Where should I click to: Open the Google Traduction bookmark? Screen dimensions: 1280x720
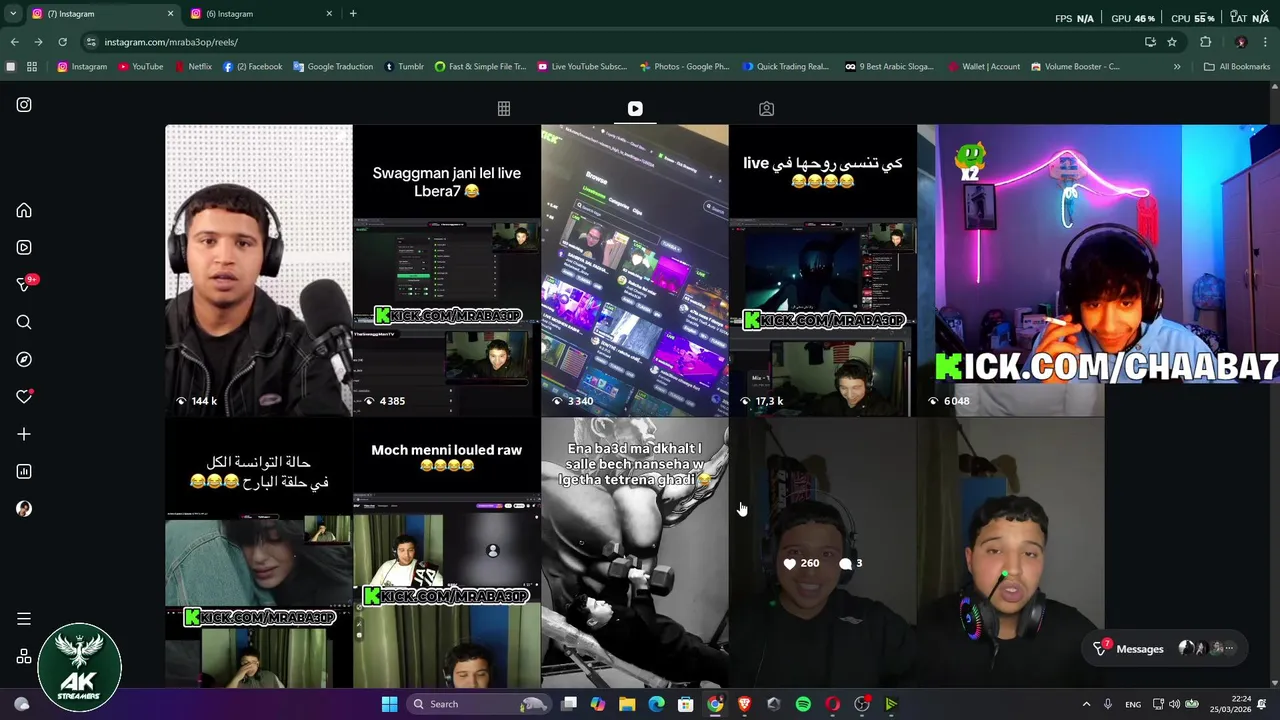[x=332, y=67]
